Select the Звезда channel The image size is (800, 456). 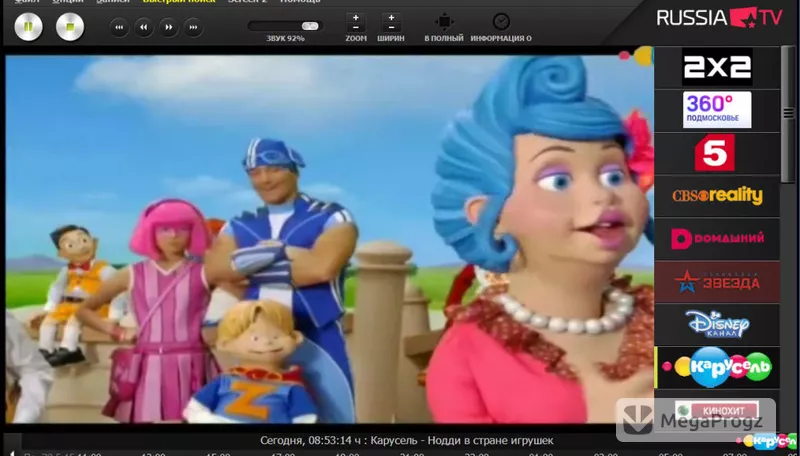point(717,282)
